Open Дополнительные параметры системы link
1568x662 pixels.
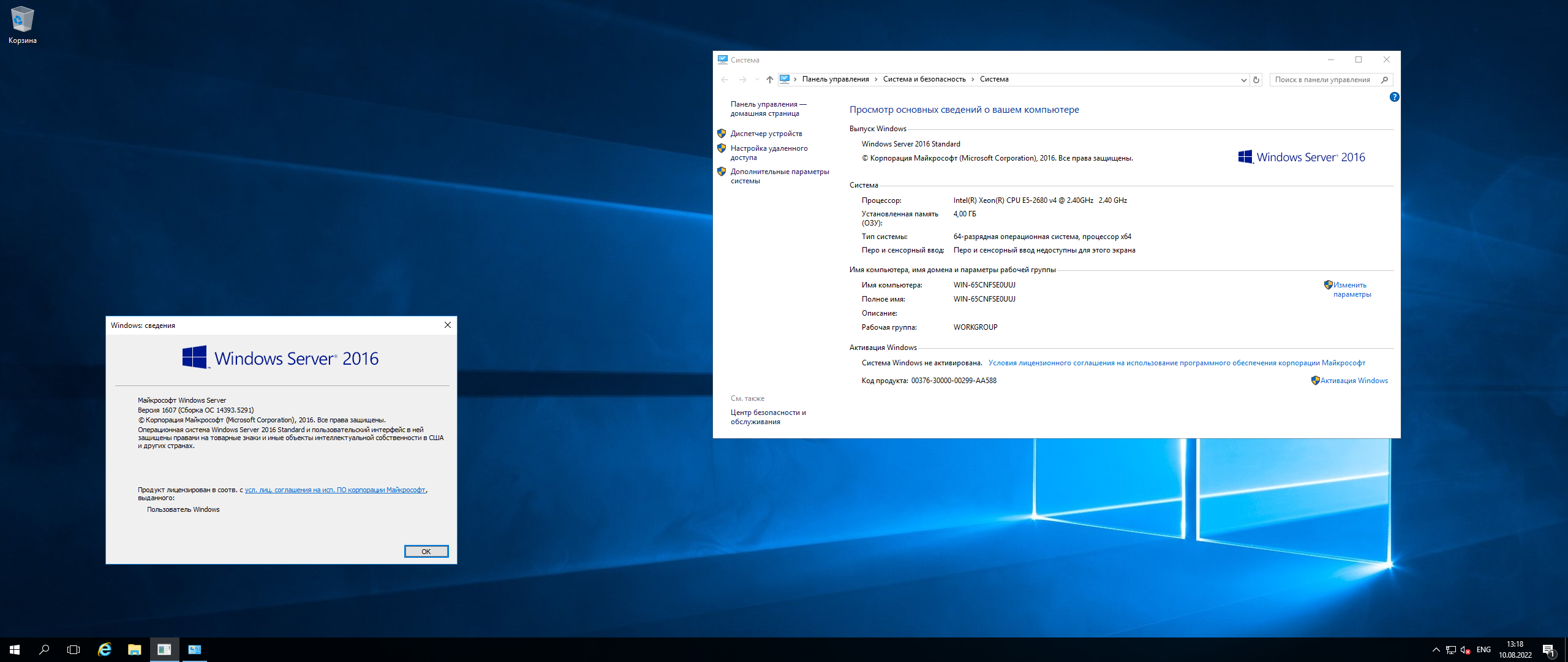780,177
